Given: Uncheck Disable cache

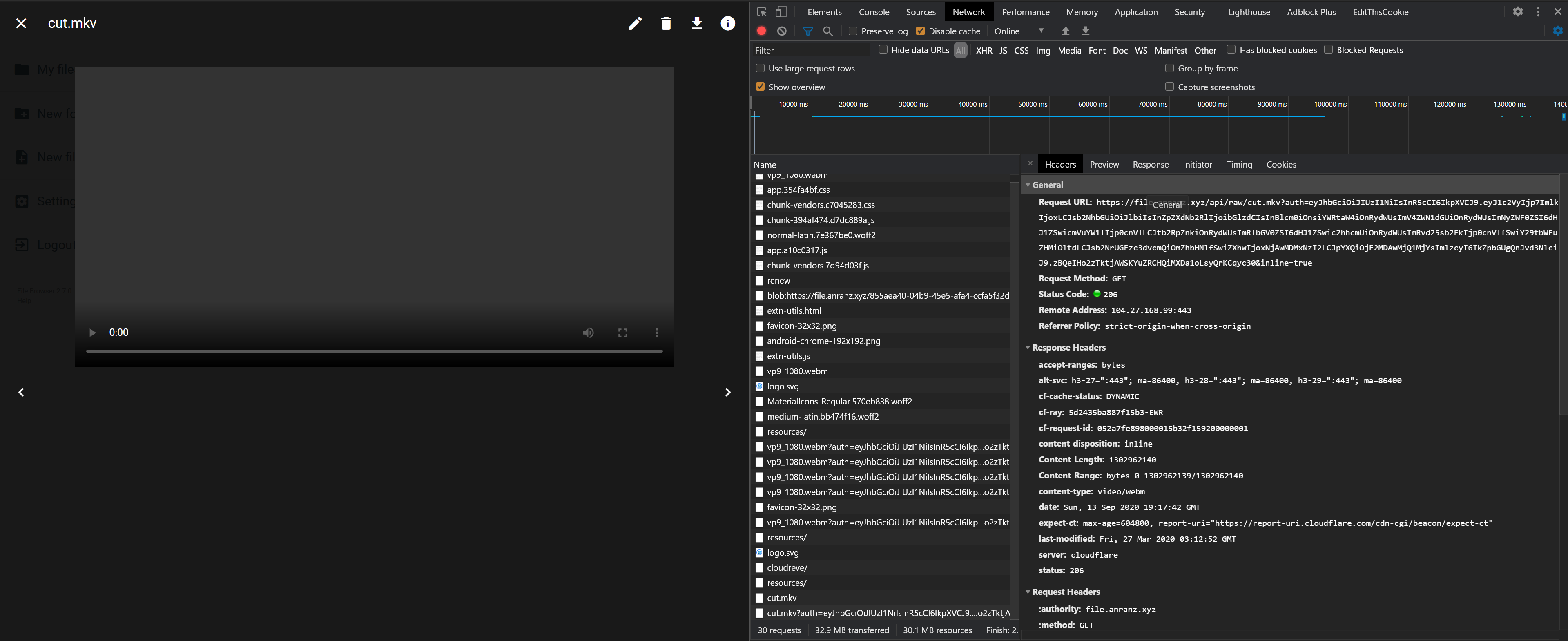Looking at the screenshot, I should coord(920,31).
